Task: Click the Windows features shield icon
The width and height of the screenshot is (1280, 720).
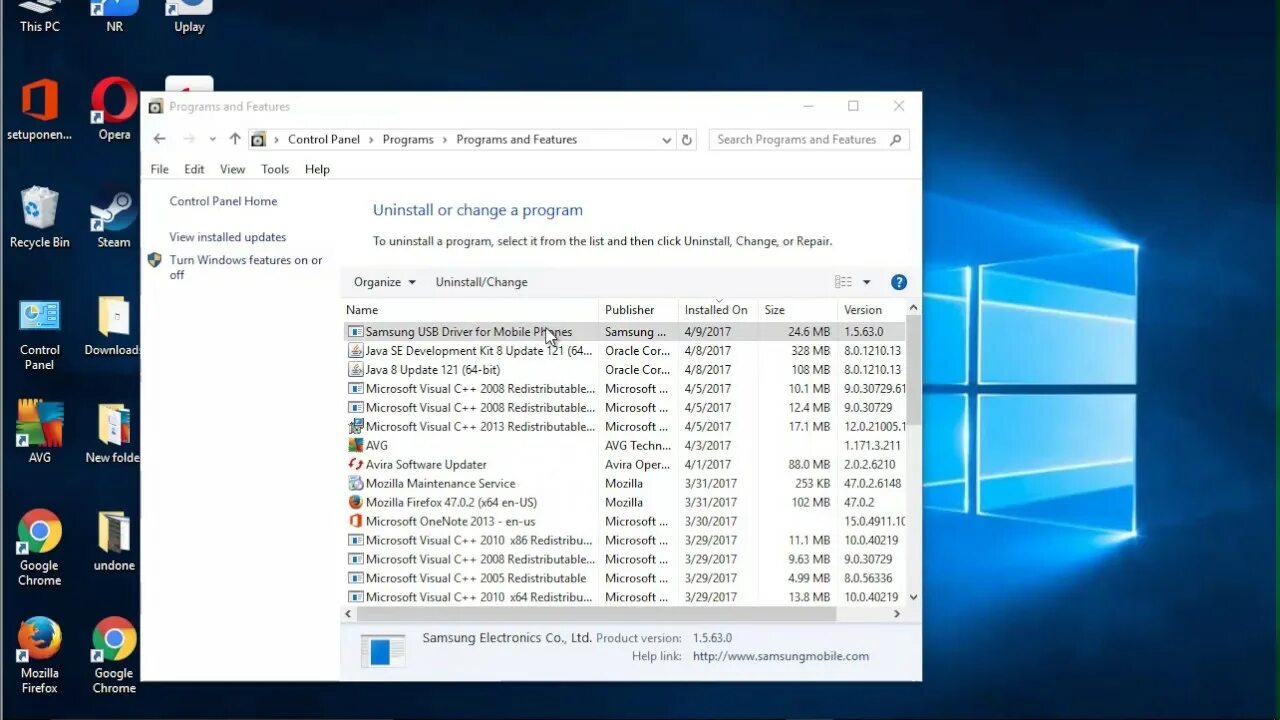Action: click(x=155, y=260)
